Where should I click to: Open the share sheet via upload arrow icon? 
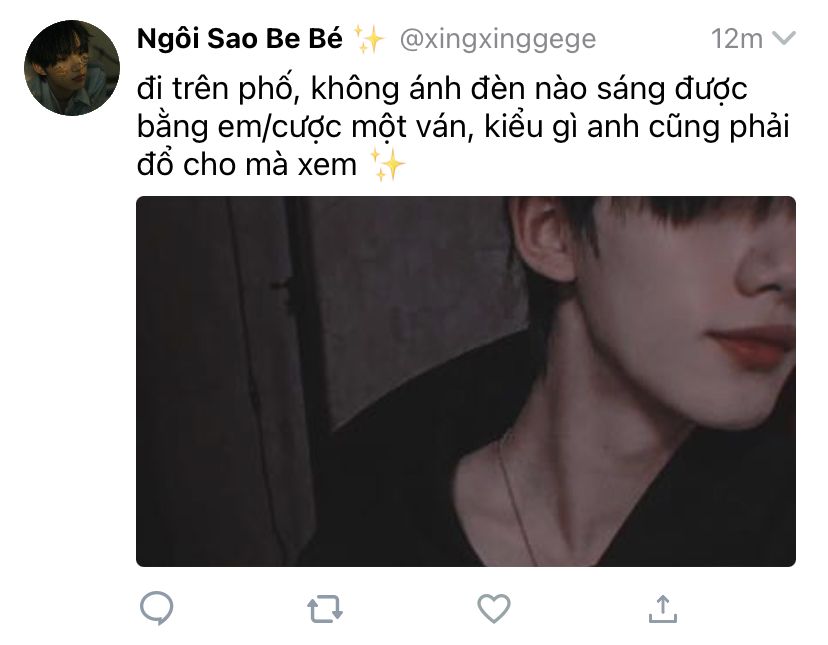click(663, 609)
